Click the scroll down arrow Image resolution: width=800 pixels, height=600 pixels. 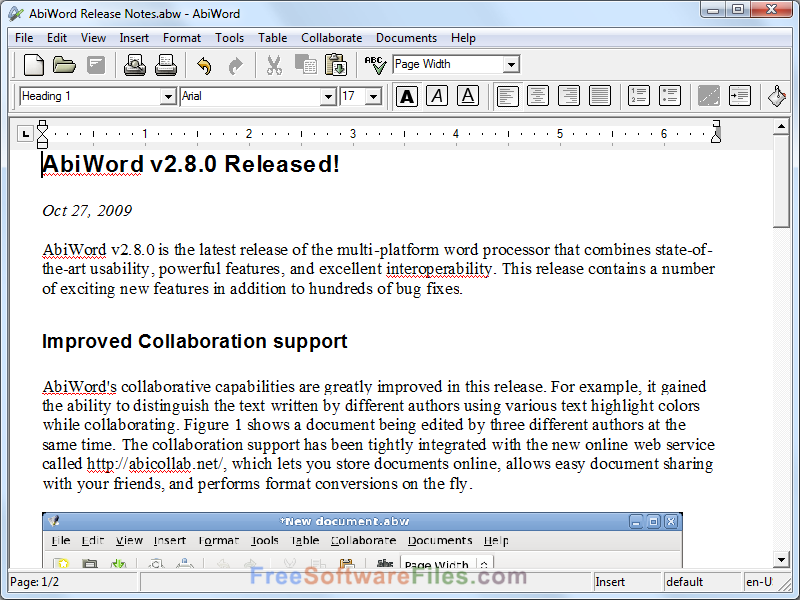(x=781, y=560)
